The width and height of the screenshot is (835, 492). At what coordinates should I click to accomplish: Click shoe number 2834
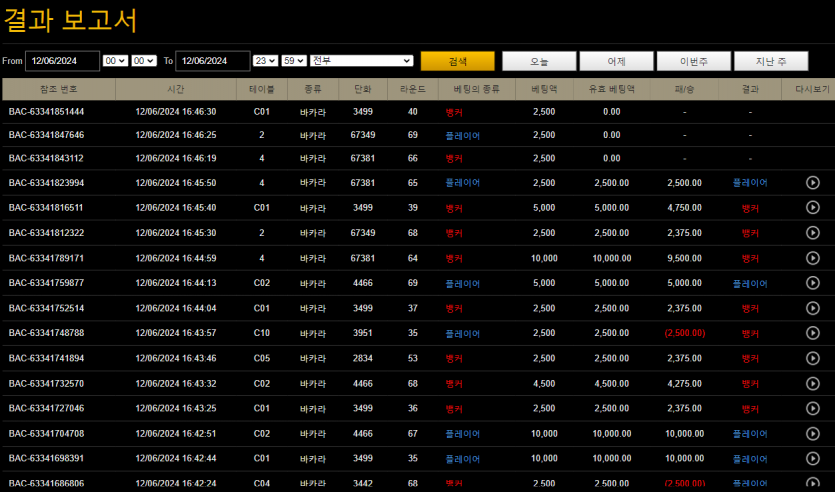tap(363, 358)
